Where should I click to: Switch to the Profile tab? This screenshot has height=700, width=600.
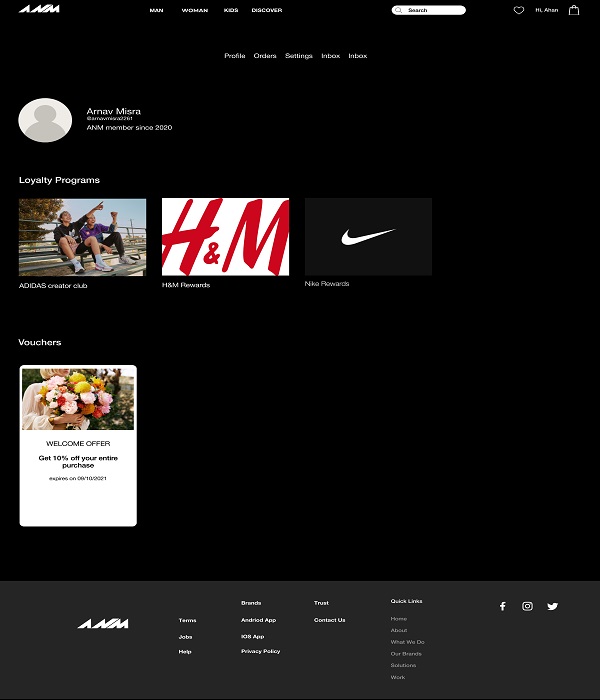click(235, 56)
